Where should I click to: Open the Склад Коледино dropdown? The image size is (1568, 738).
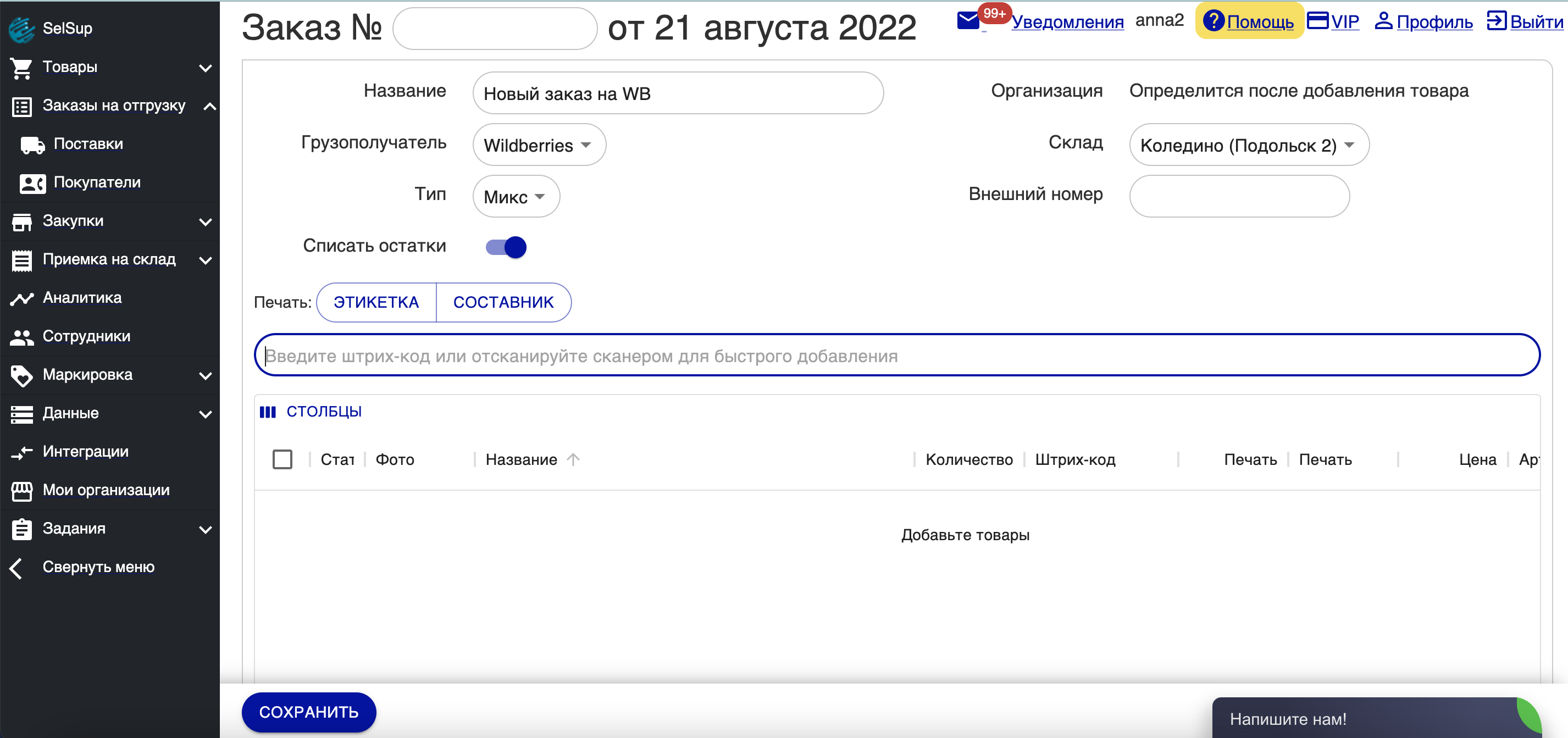point(1249,145)
